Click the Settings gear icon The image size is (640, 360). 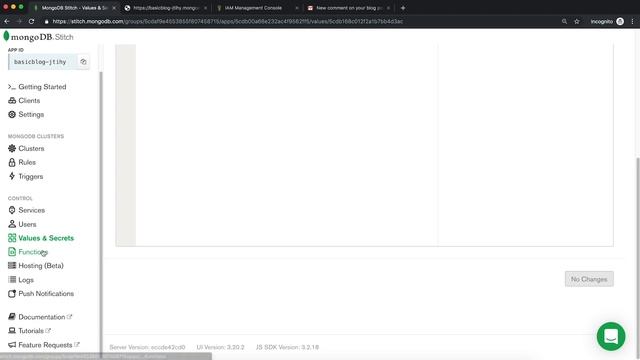tap(12, 115)
